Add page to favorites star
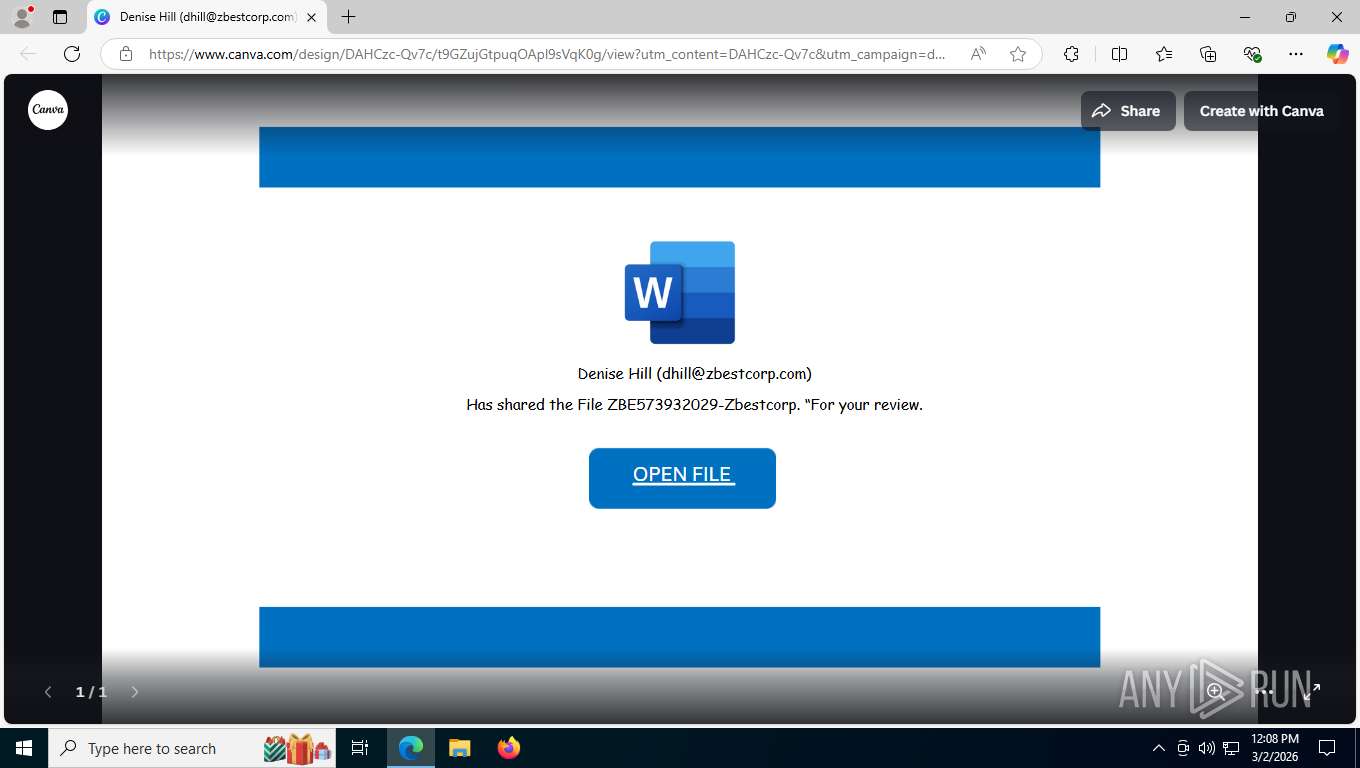This screenshot has height=768, width=1360. pos(1018,54)
